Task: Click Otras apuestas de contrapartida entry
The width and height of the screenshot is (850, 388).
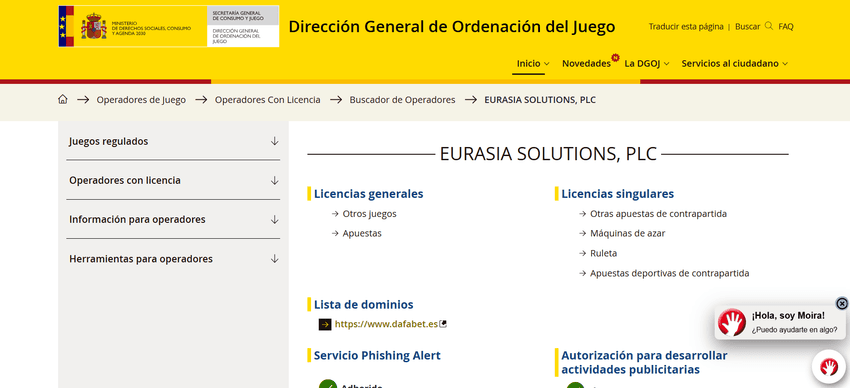Action: click(x=658, y=214)
